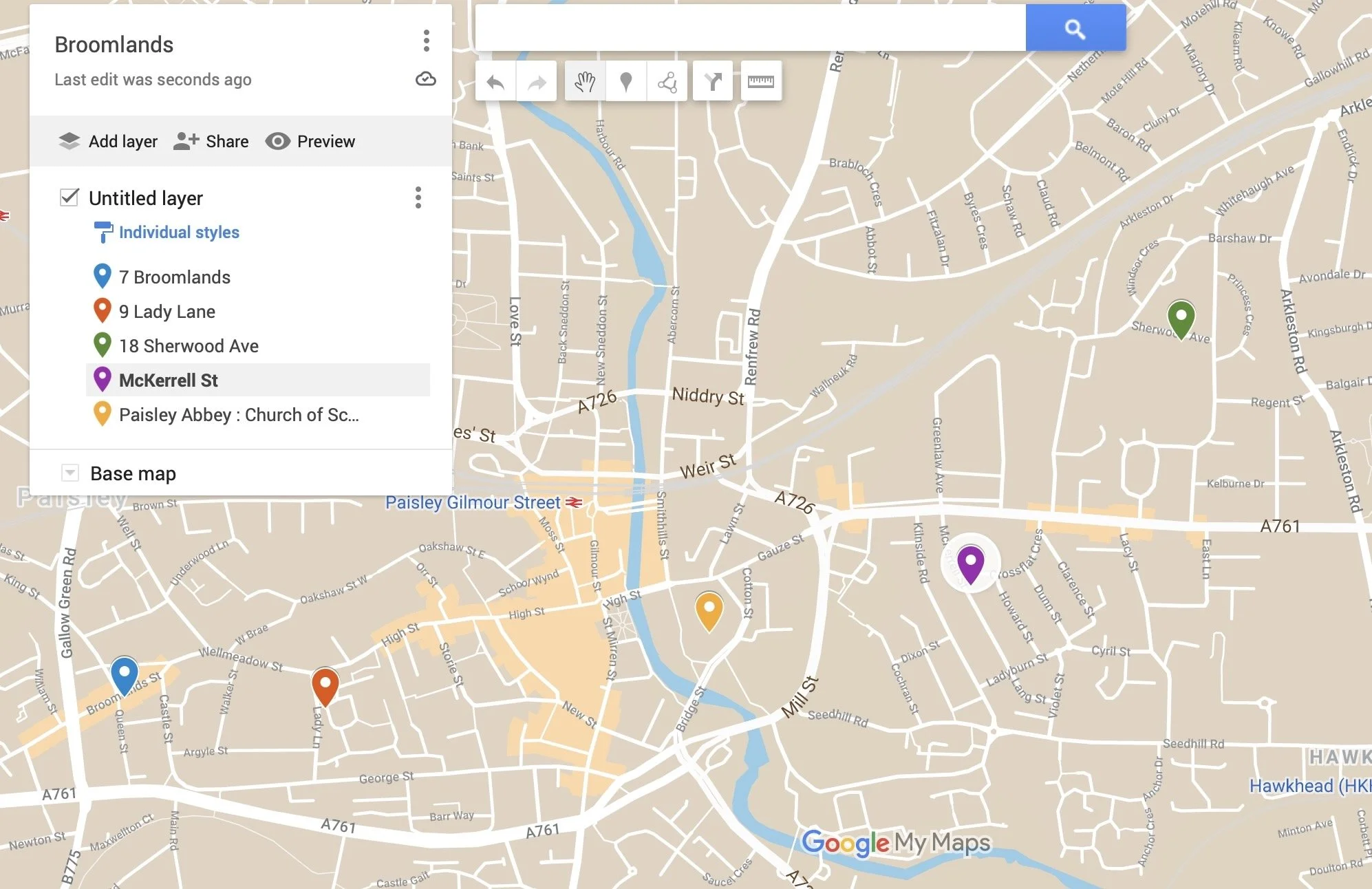Select the Measure distances ruler tool
Screen dimensions: 1372x889
point(761,82)
